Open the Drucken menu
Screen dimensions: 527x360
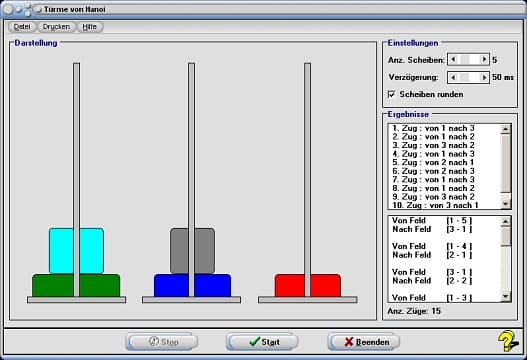[x=56, y=27]
